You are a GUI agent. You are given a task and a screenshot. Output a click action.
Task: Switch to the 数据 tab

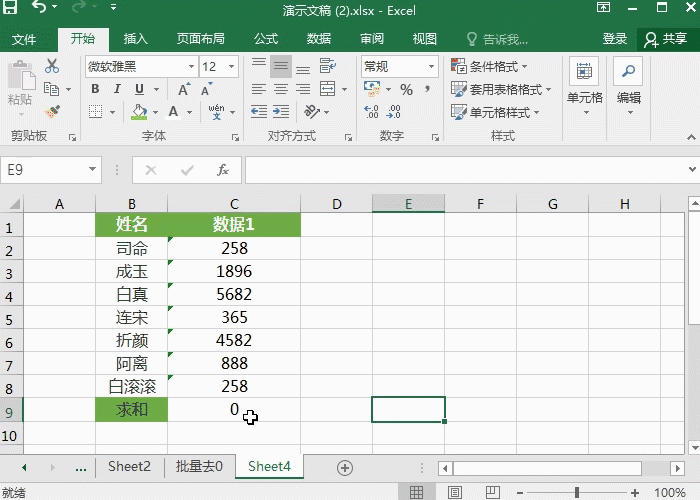tap(319, 39)
